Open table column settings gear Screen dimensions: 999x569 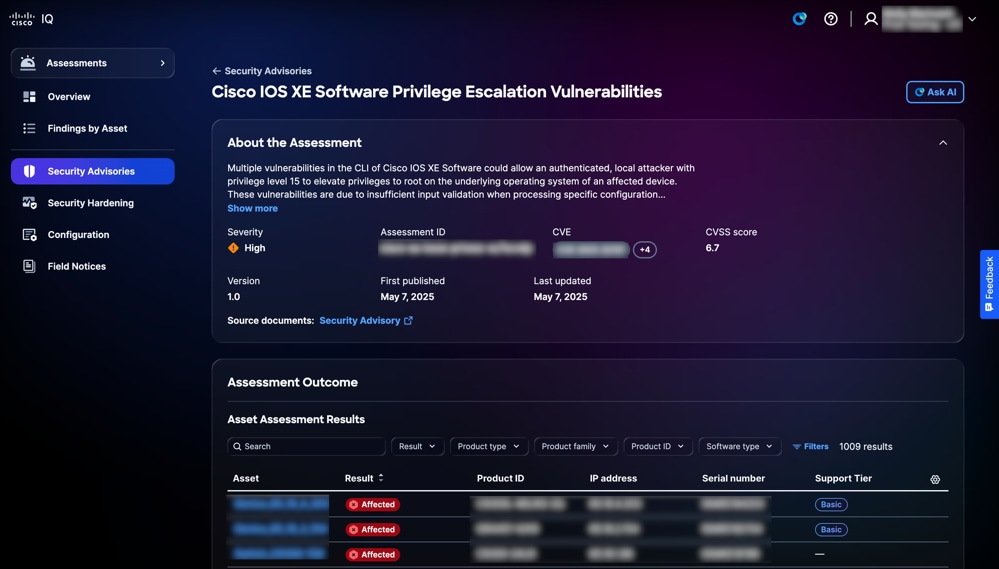pyautogui.click(x=935, y=479)
